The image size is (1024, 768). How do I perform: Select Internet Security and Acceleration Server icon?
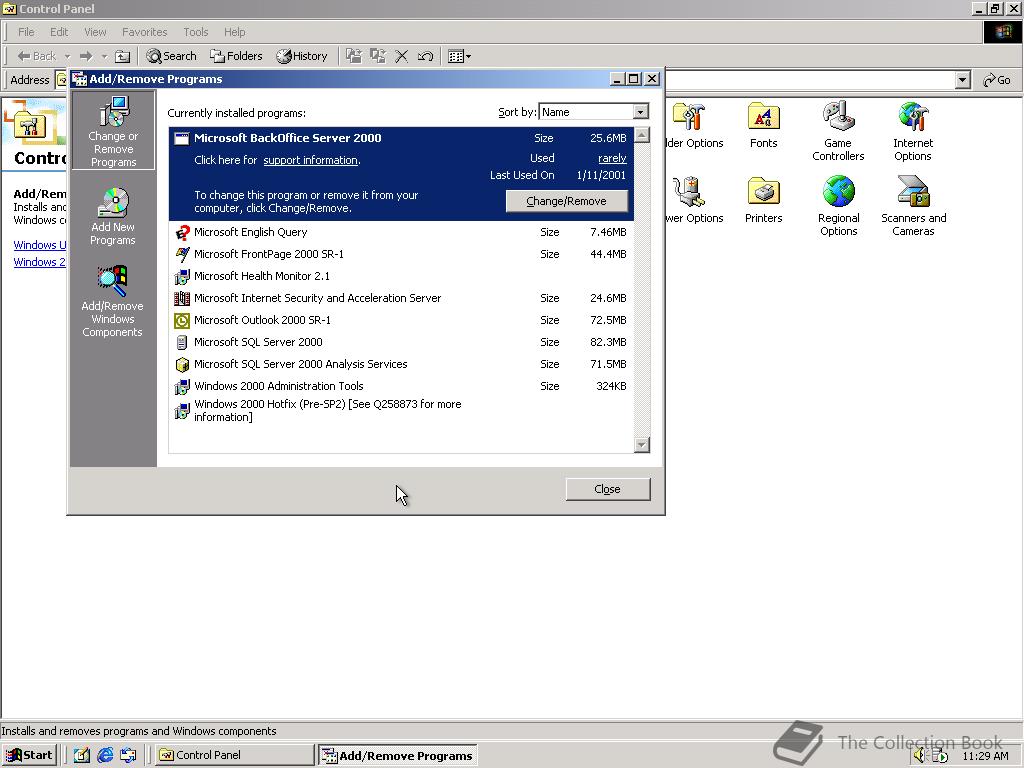(x=182, y=298)
